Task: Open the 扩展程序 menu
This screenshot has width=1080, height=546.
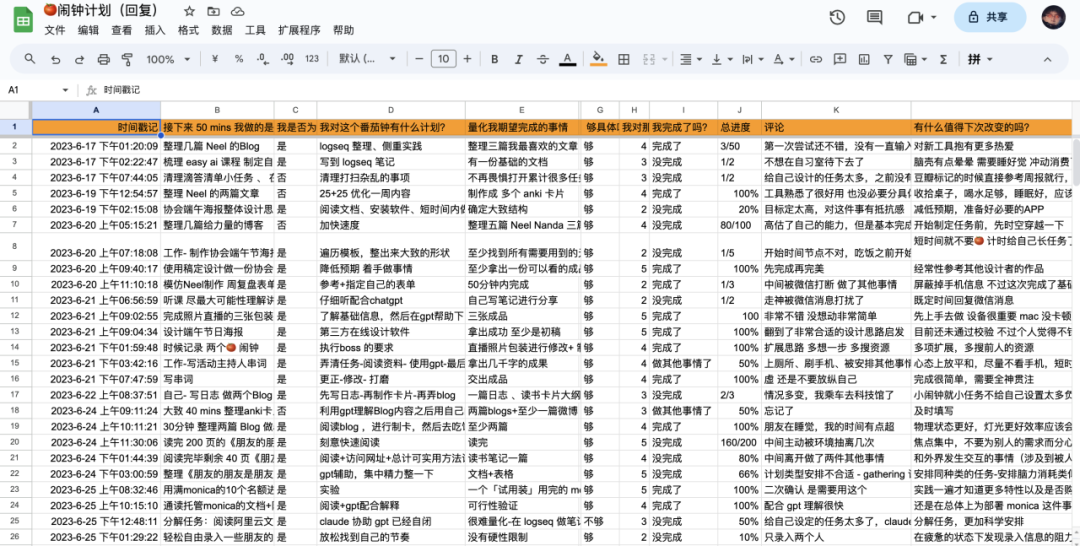Action: (299, 30)
